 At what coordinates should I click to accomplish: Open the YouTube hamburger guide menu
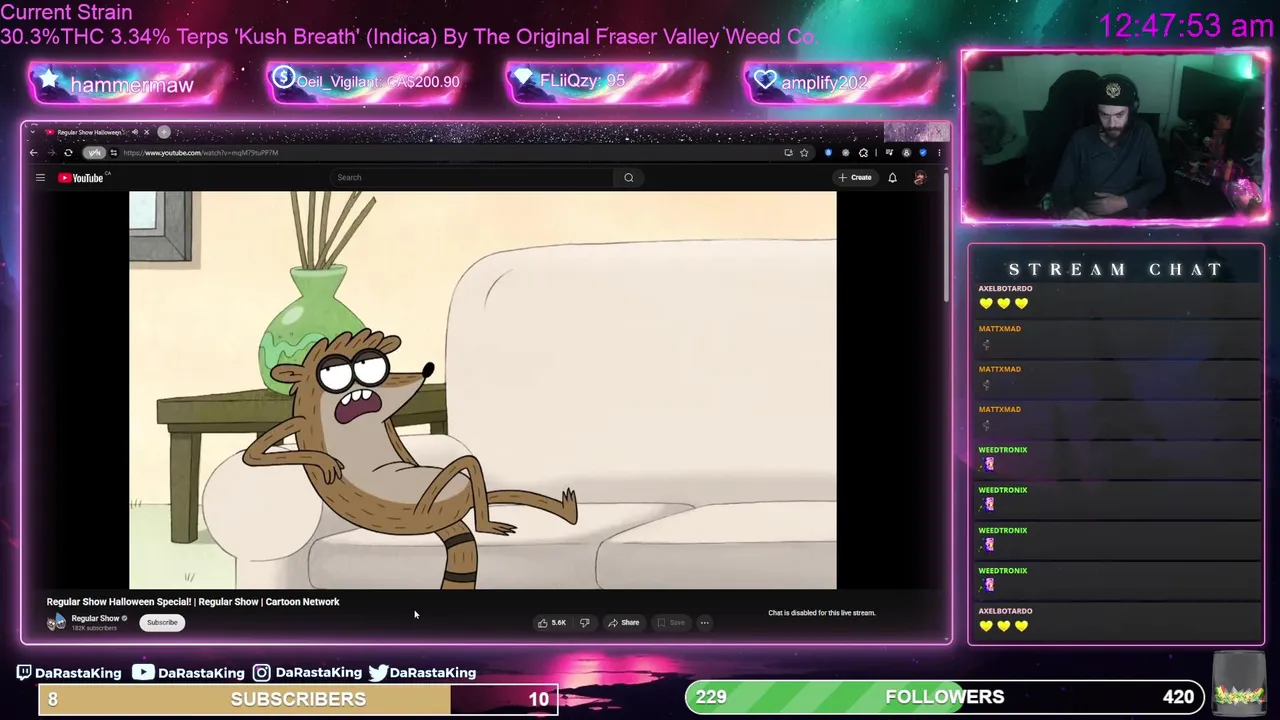pos(40,178)
